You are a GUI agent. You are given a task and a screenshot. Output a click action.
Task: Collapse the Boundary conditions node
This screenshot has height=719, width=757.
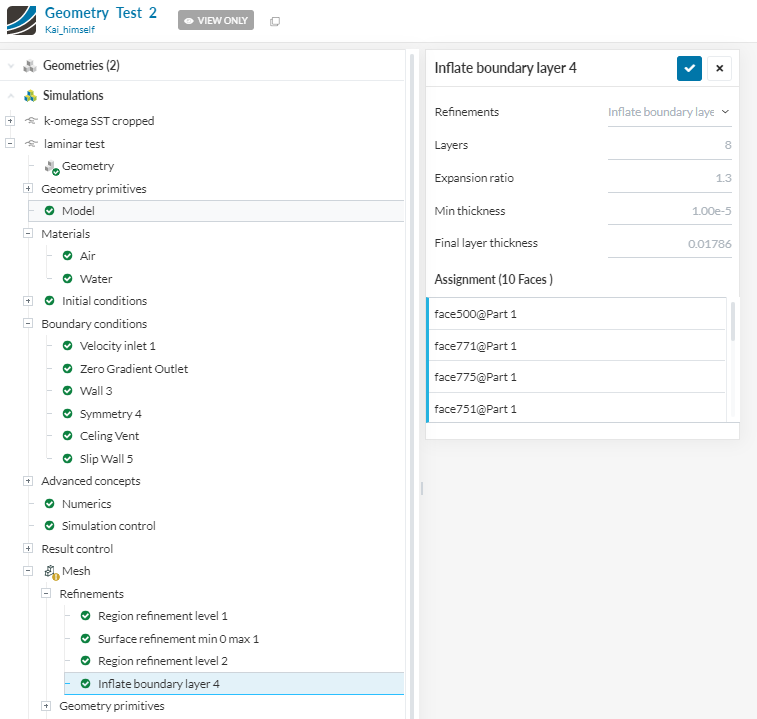pos(28,324)
